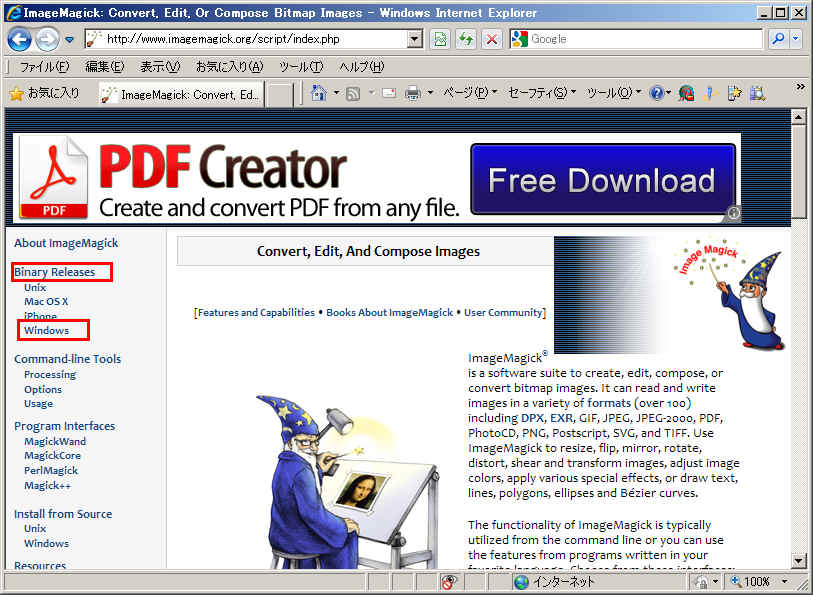Click the Home icon in command bar
The width and height of the screenshot is (813, 595).
318,93
